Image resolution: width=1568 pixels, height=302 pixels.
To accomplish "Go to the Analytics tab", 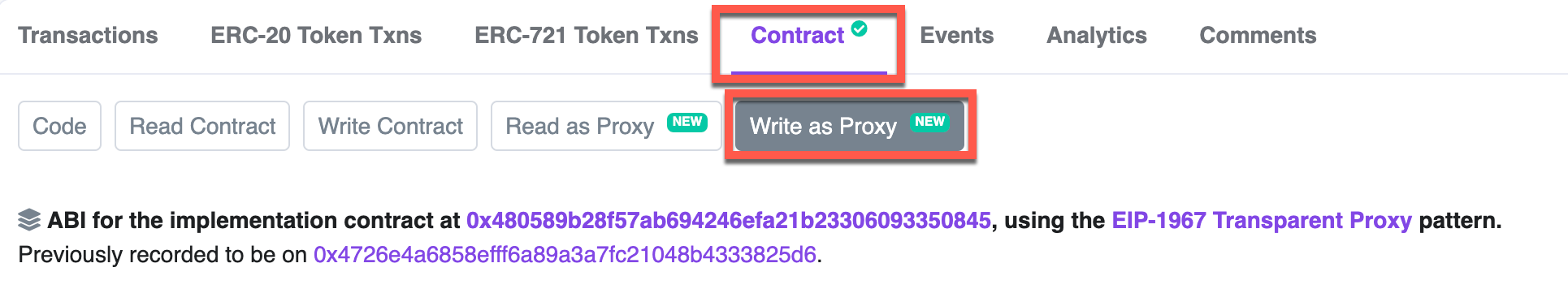I will click(x=1097, y=36).
